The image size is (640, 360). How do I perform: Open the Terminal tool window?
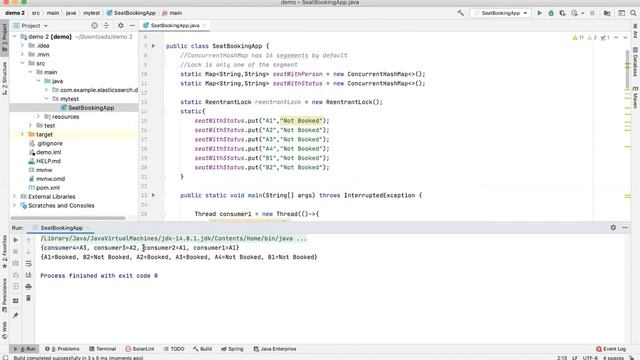click(x=102, y=349)
